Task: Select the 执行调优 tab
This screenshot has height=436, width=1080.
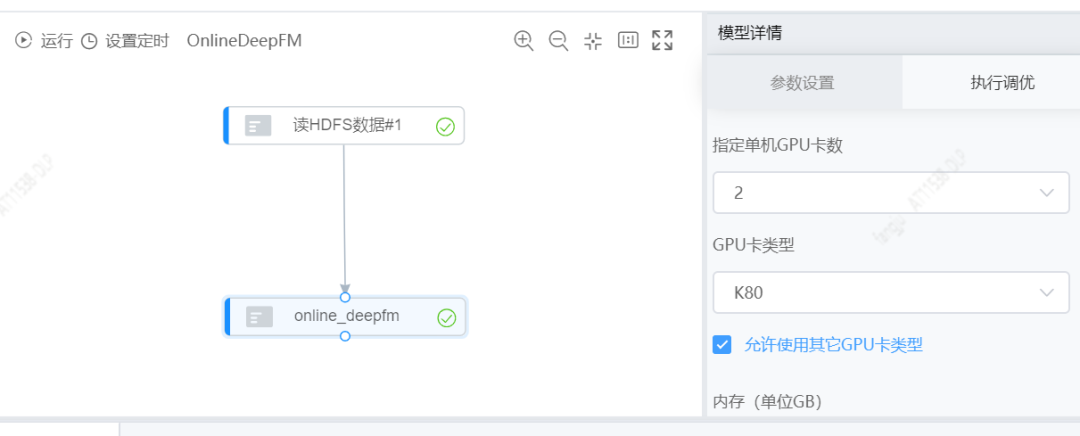Action: pyautogui.click(x=1001, y=83)
